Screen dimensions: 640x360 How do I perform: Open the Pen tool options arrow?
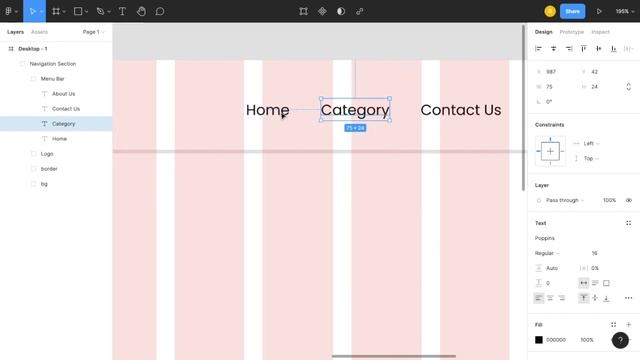[109, 12]
